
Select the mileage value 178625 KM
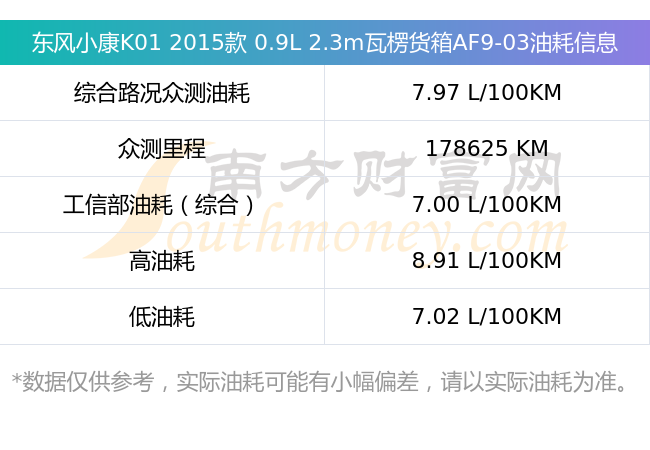point(487,148)
